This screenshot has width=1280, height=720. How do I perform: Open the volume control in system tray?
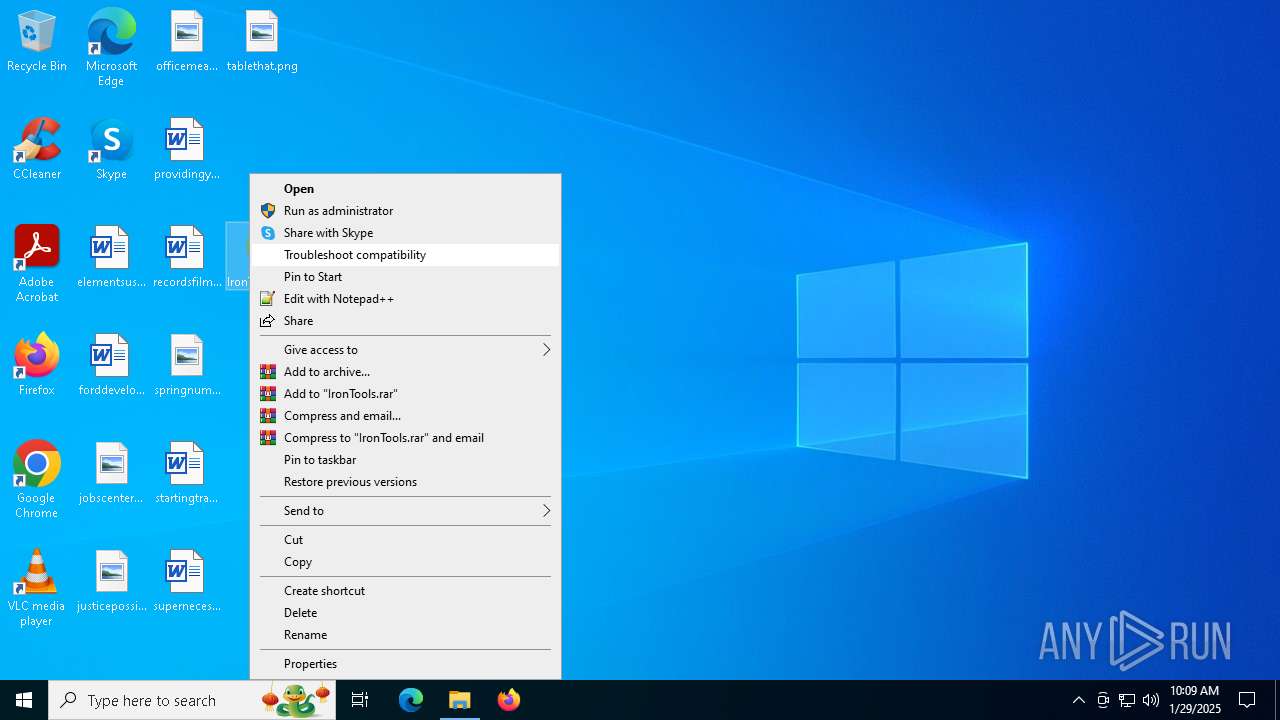tap(1151, 700)
